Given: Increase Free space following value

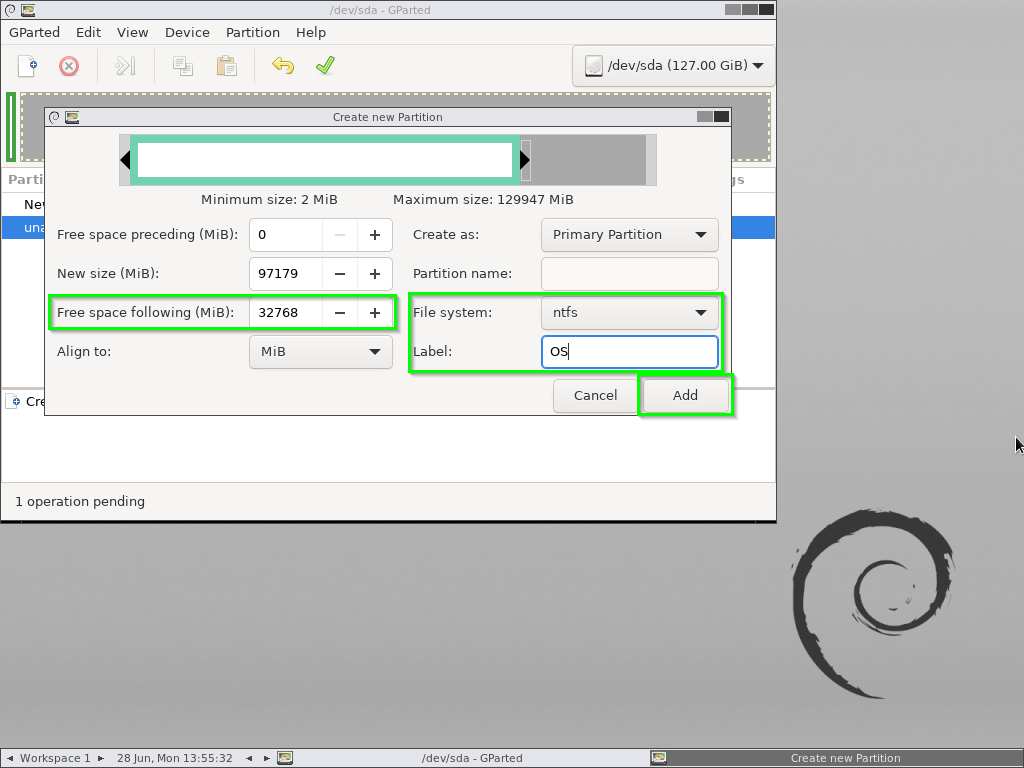Looking at the screenshot, I should [375, 313].
